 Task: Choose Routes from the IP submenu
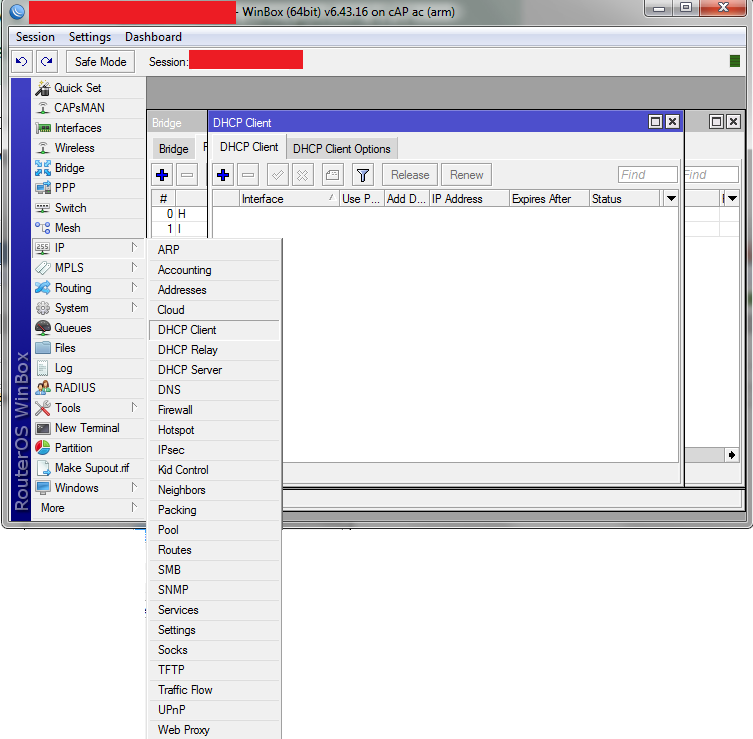point(214,550)
